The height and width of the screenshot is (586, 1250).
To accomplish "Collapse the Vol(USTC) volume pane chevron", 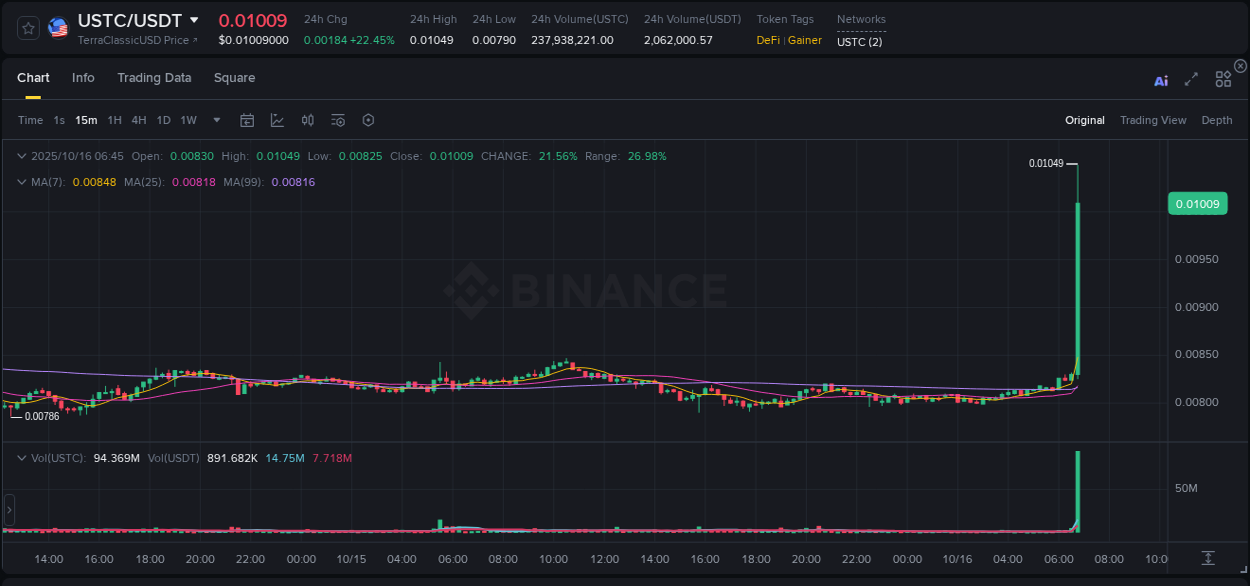I will tap(21, 457).
